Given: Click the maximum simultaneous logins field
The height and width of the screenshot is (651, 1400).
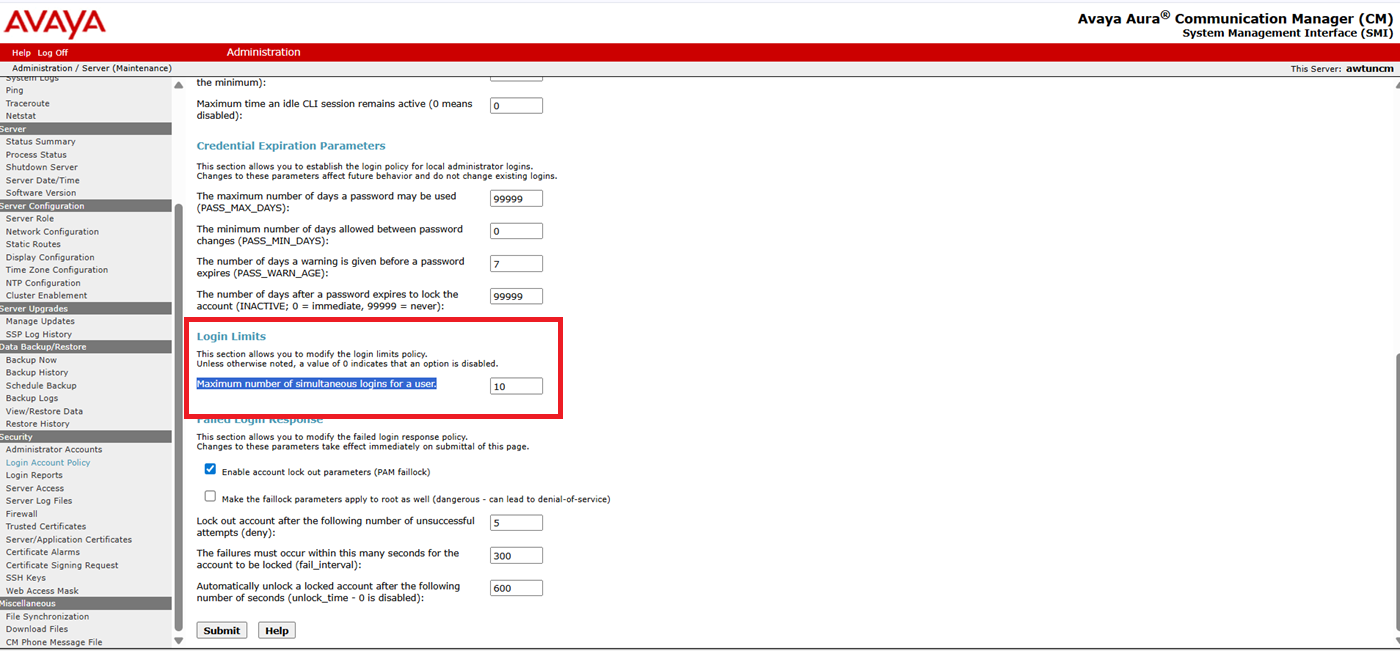Looking at the screenshot, I should click(516, 386).
